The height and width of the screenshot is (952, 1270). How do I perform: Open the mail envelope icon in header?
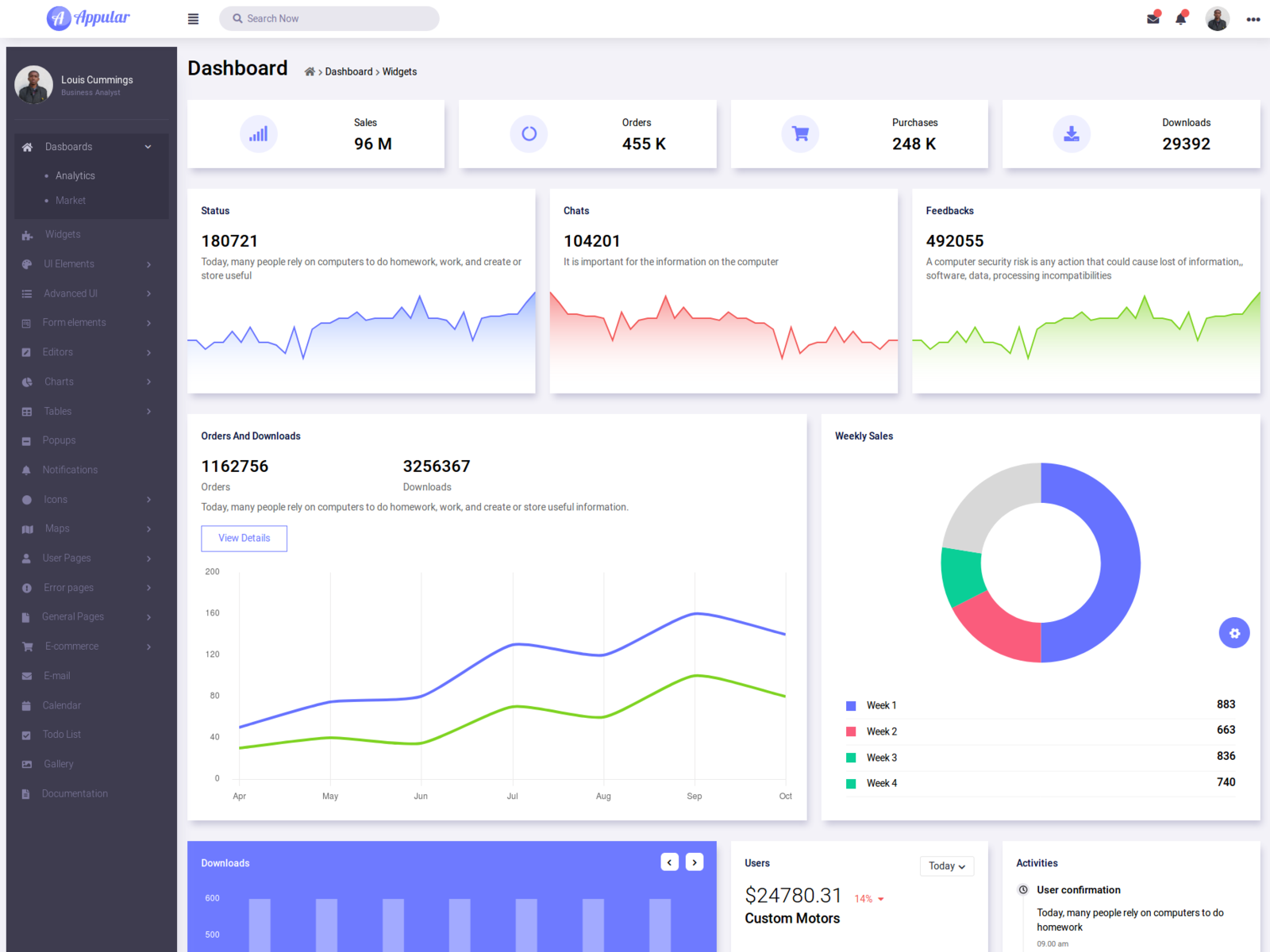1153,19
